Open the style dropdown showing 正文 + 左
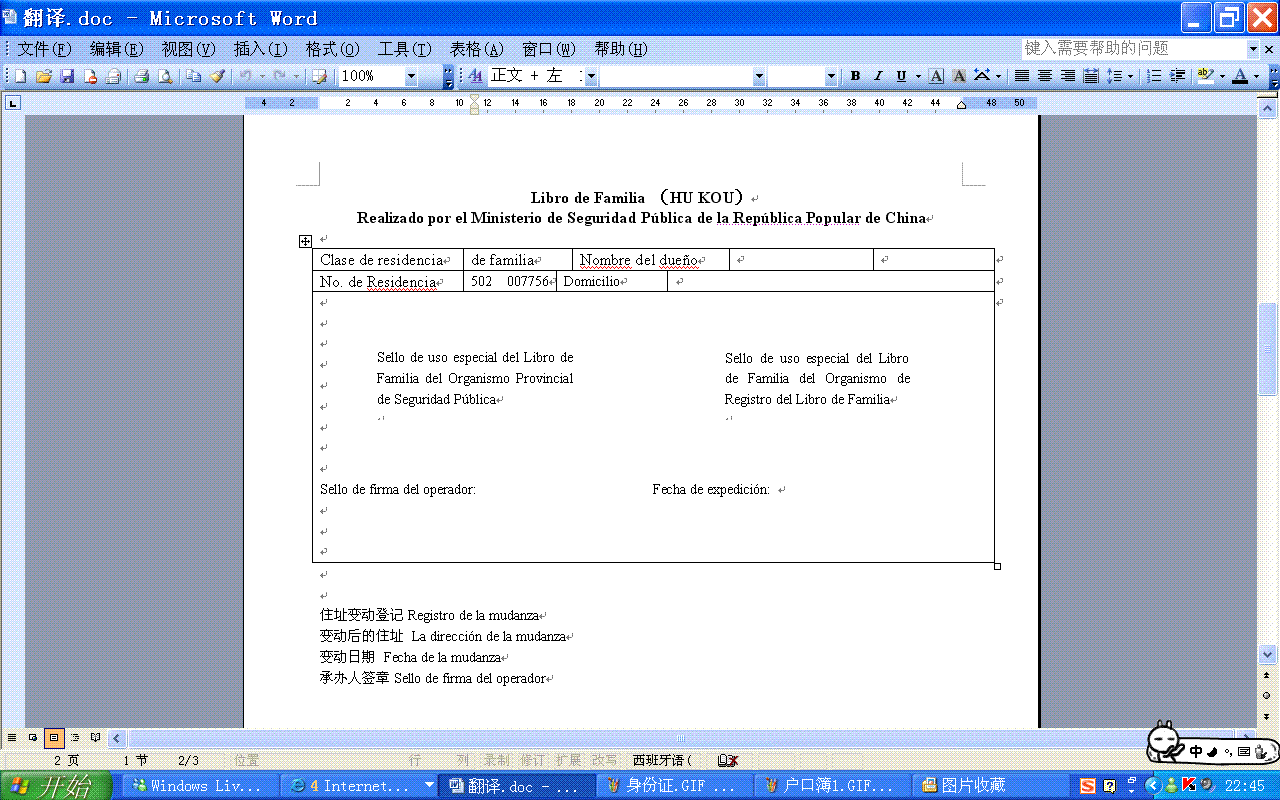This screenshot has width=1280, height=800. [x=591, y=76]
